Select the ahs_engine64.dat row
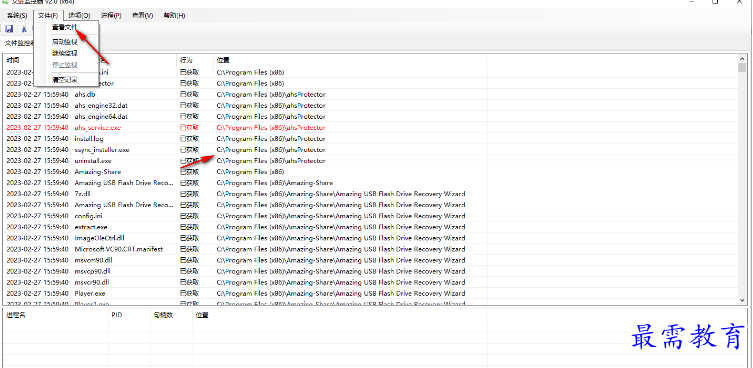 [370, 117]
